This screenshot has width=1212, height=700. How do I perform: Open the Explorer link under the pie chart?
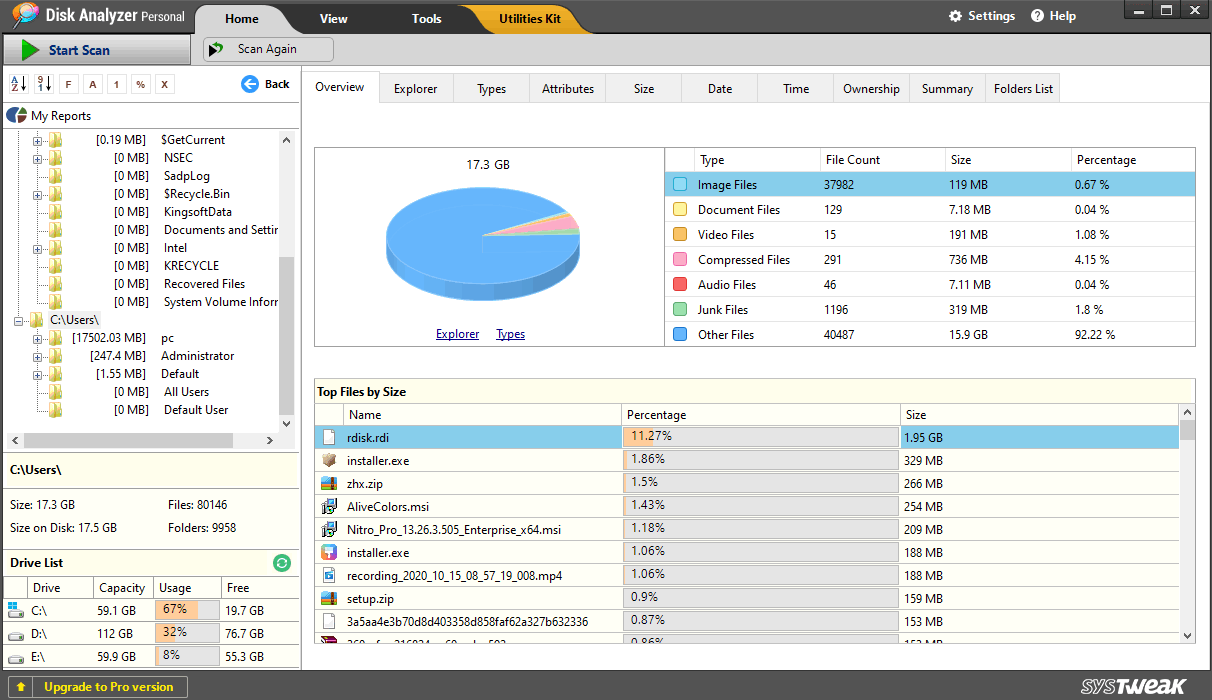click(x=457, y=333)
